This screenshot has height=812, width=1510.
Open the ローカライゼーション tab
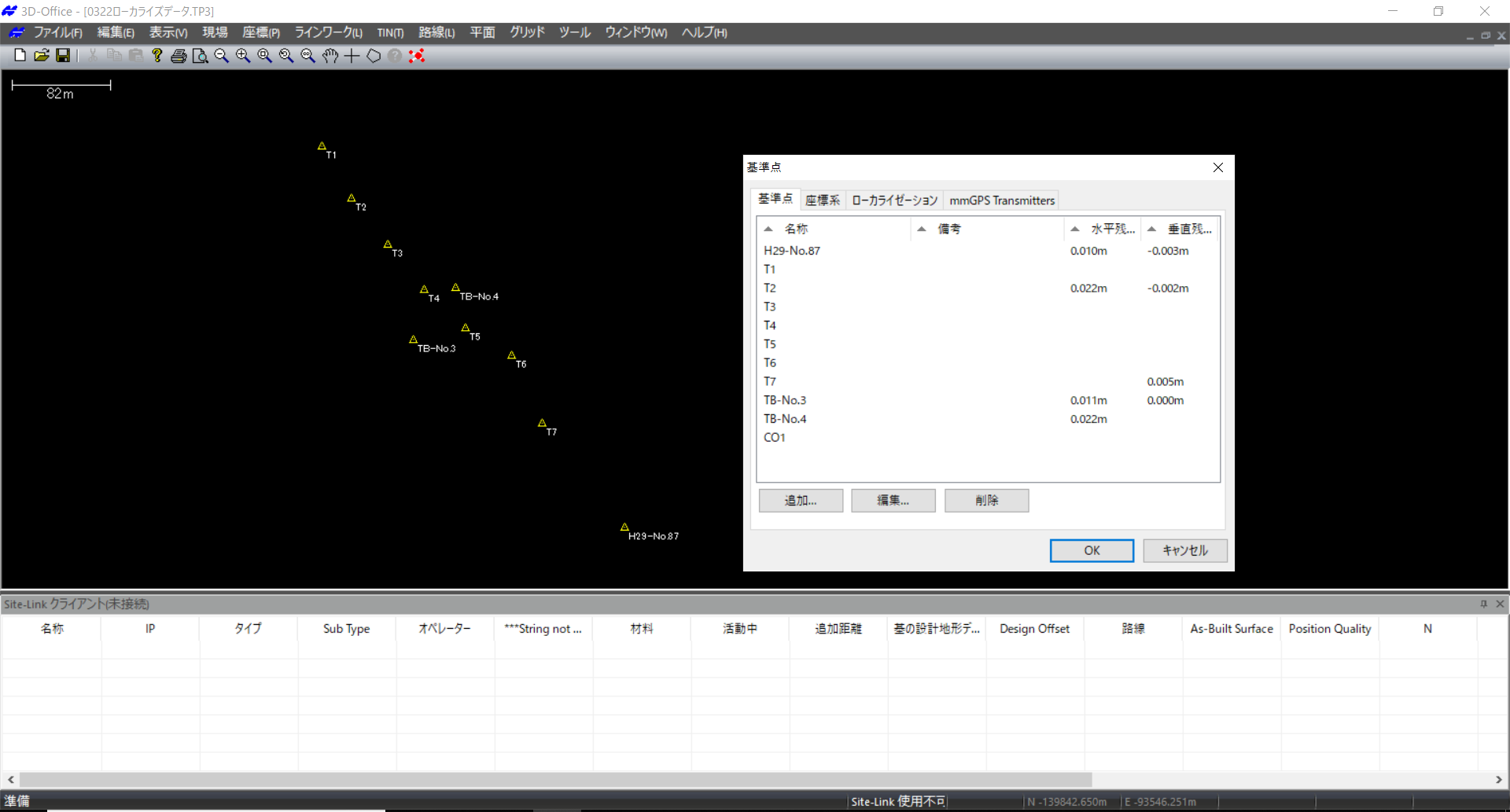(x=894, y=200)
